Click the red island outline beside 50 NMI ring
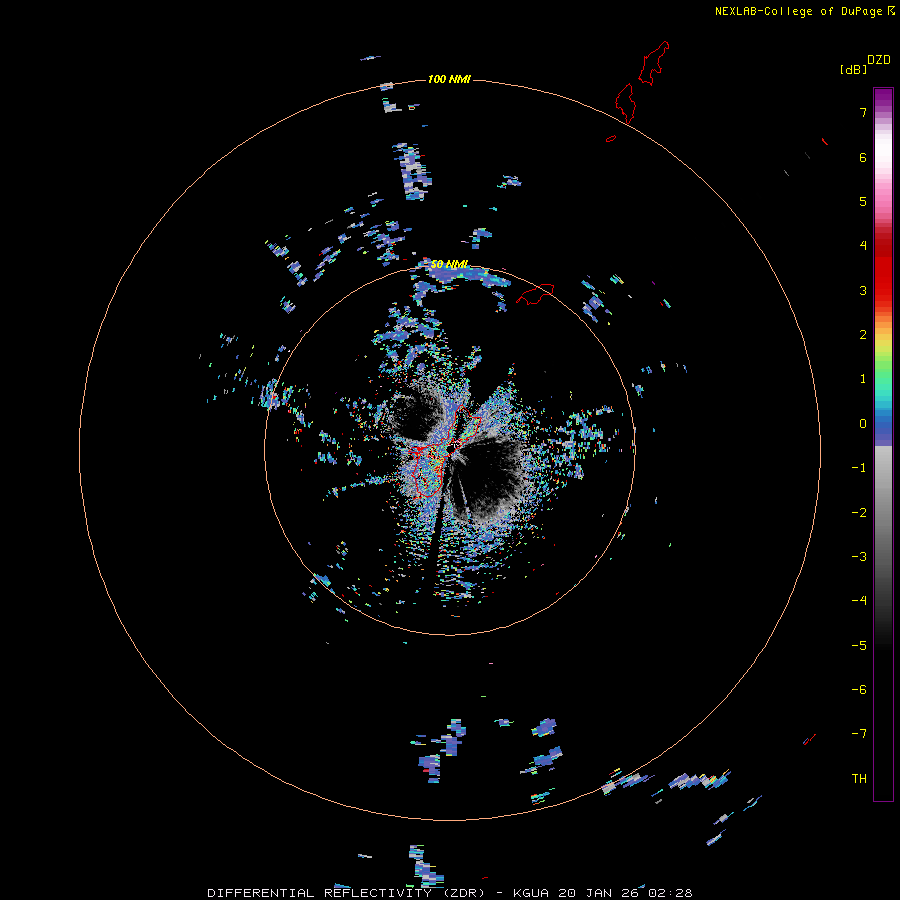This screenshot has width=900, height=900. pos(535,294)
